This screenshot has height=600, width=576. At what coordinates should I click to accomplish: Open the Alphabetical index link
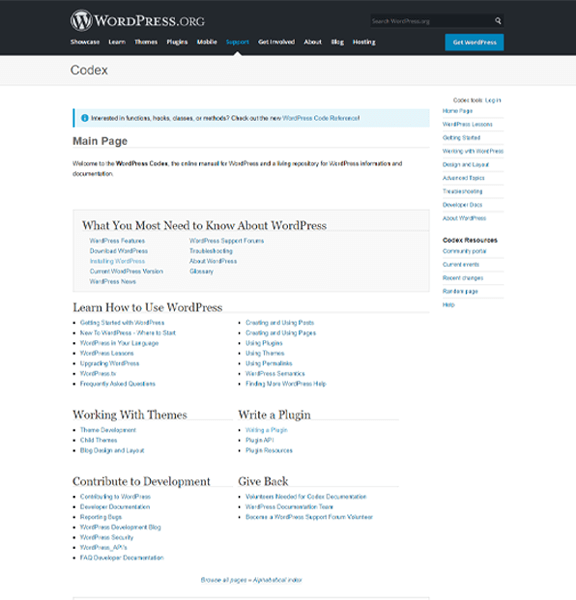[277, 580]
